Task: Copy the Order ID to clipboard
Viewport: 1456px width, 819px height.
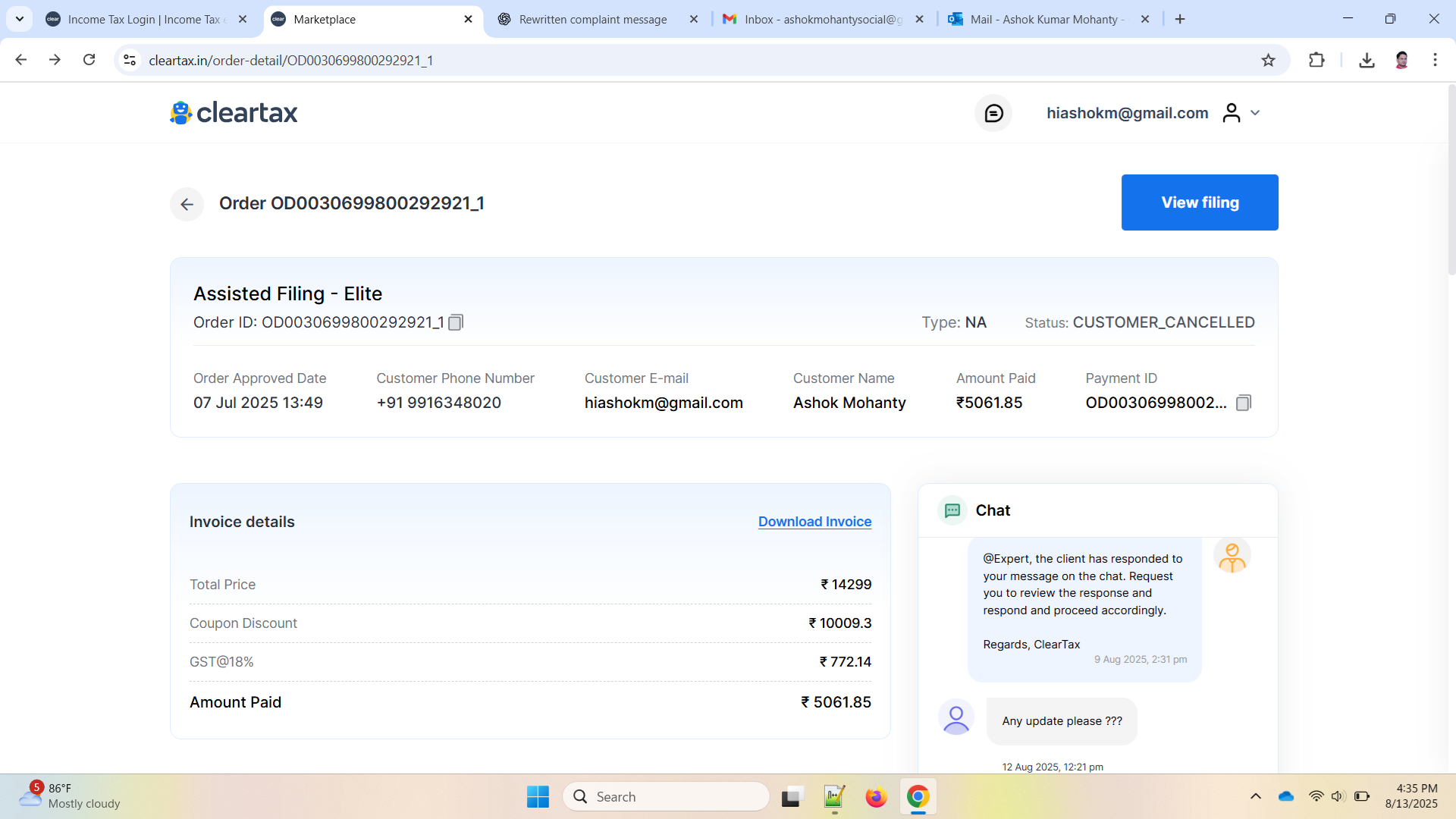Action: click(456, 322)
